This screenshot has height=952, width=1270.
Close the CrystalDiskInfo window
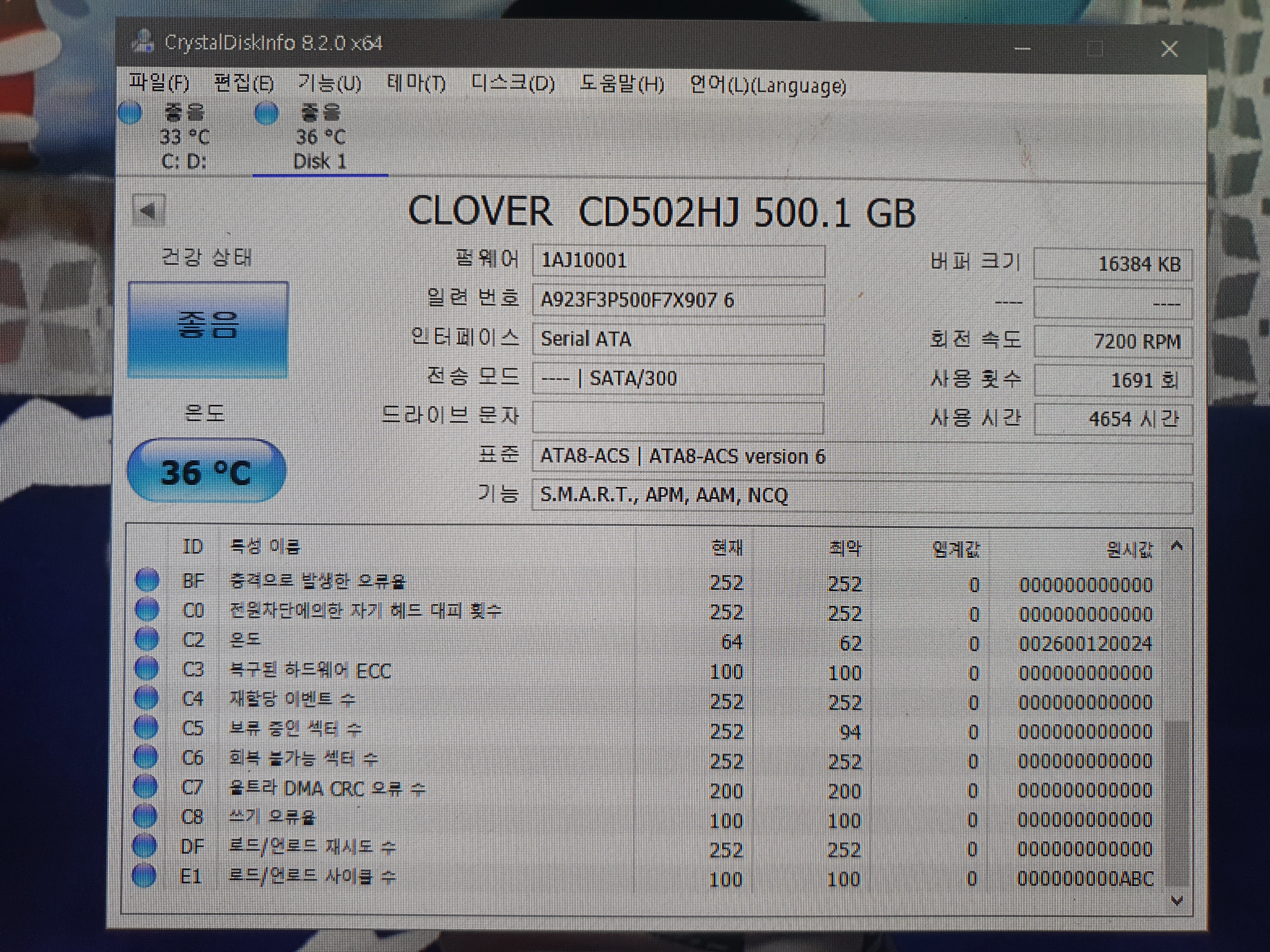point(1169,49)
